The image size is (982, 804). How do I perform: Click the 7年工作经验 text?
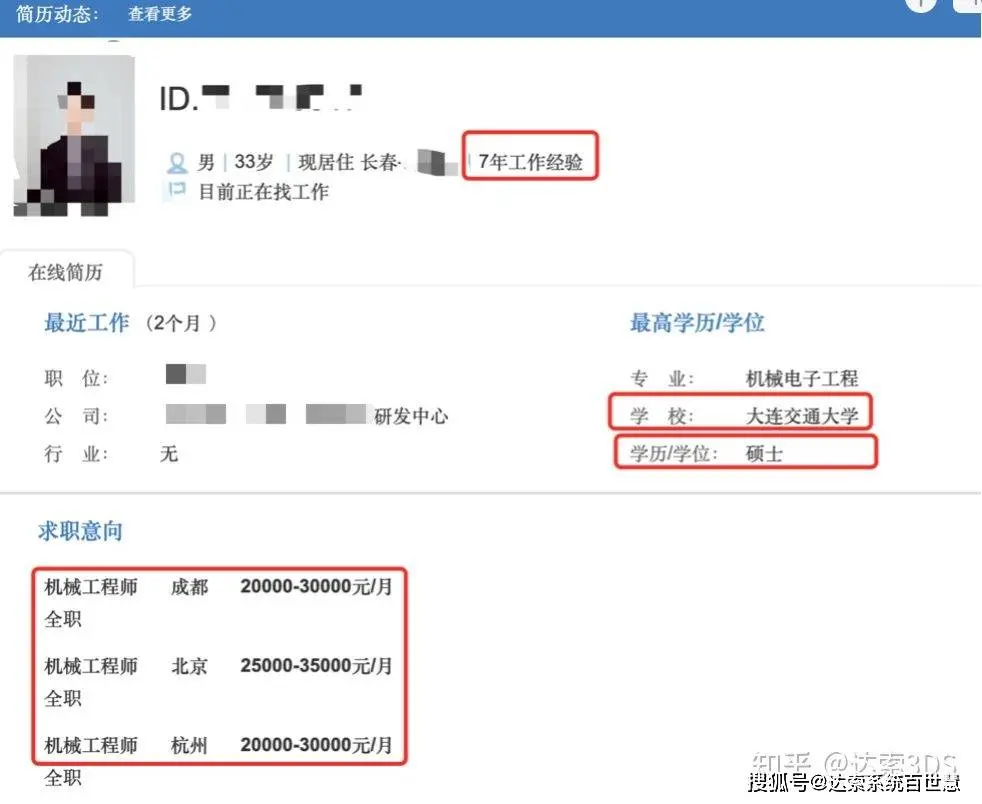(x=530, y=162)
